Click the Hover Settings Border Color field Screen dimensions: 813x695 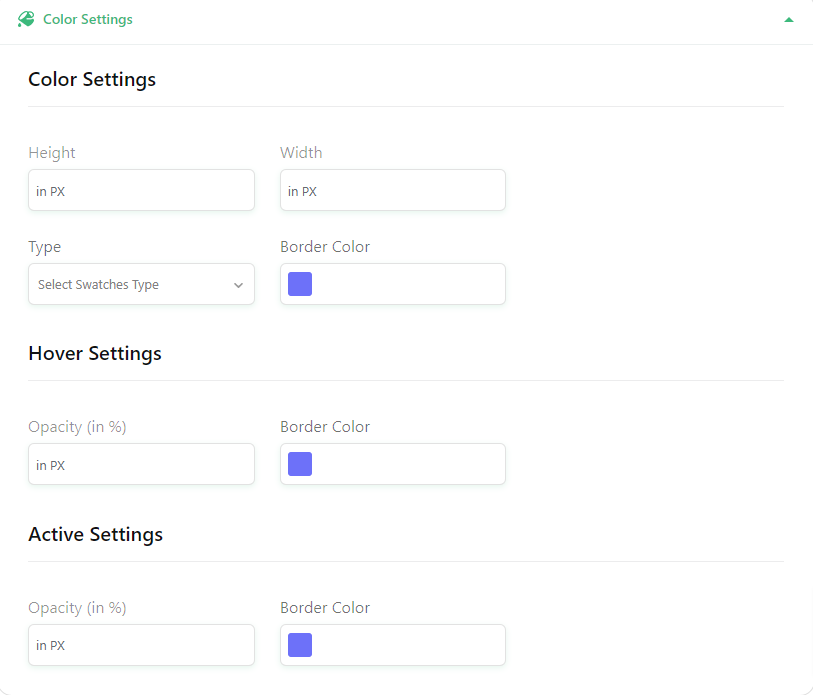(393, 464)
